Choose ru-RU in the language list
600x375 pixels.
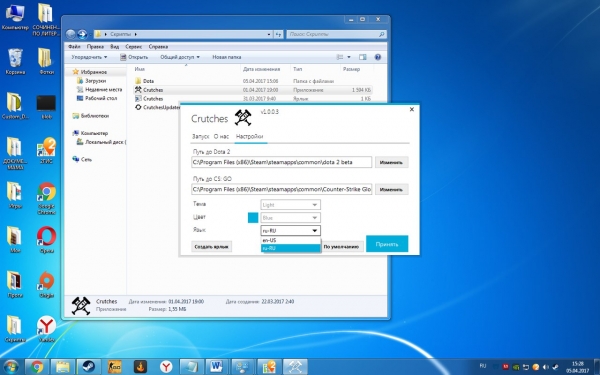point(290,248)
